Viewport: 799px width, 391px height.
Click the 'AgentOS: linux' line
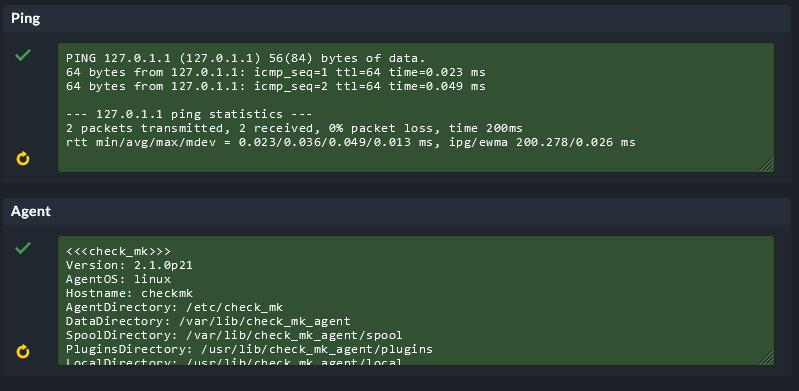pyautogui.click(x=118, y=279)
